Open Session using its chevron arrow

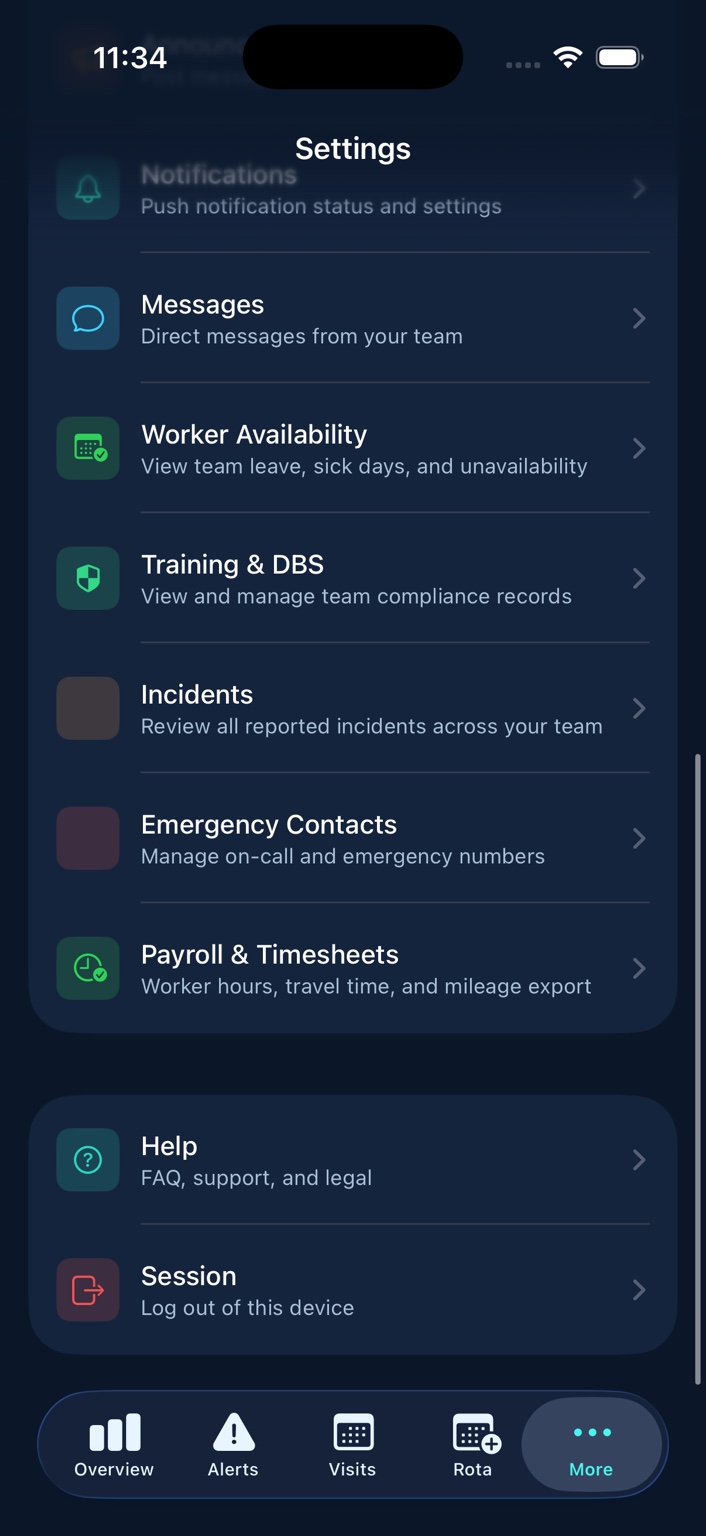pos(639,1290)
